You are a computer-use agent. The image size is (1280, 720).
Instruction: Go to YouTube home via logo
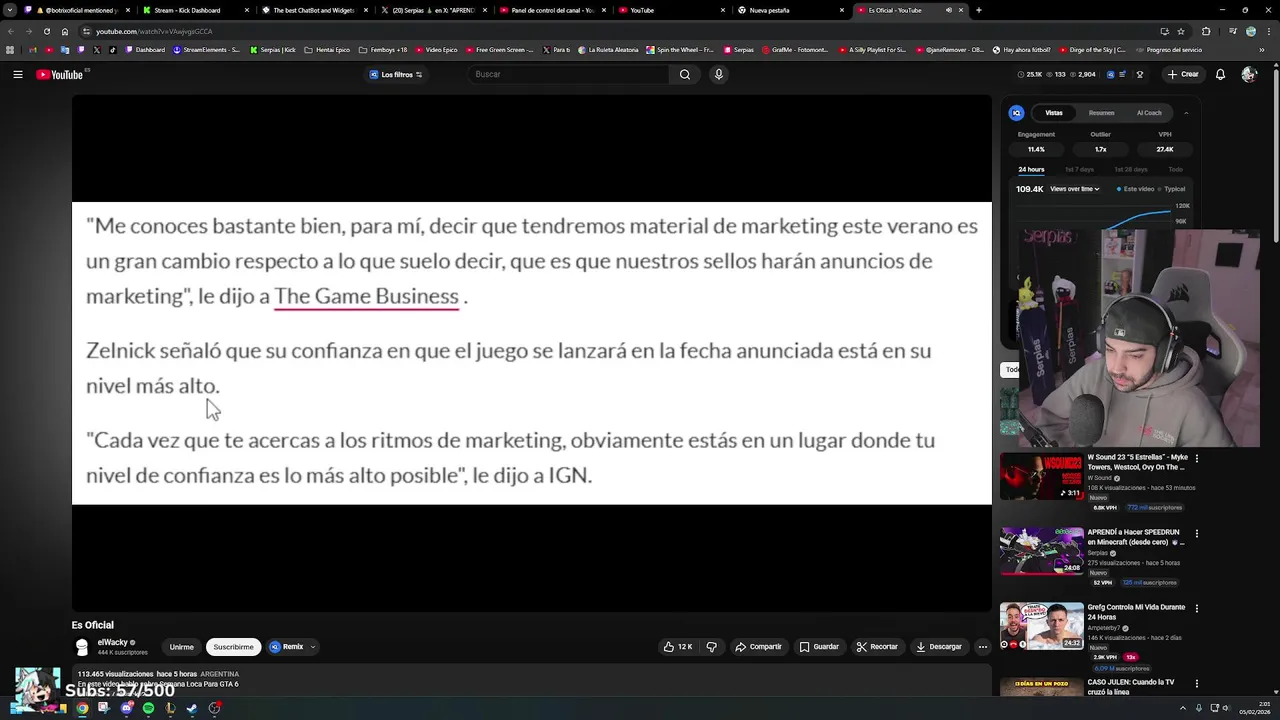[x=60, y=74]
